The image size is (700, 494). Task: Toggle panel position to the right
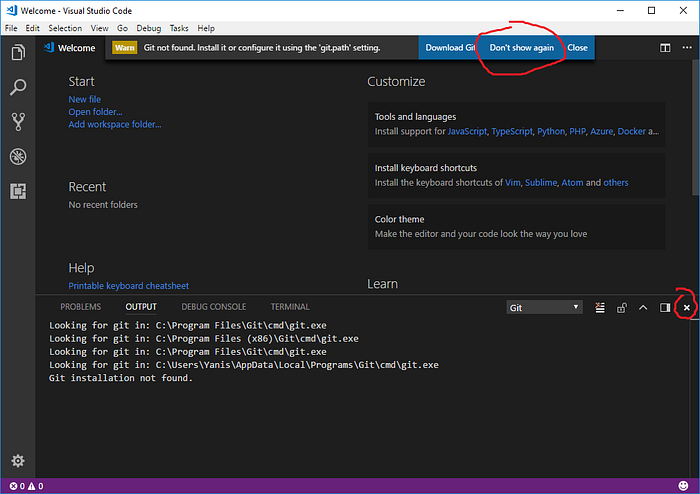[665, 307]
